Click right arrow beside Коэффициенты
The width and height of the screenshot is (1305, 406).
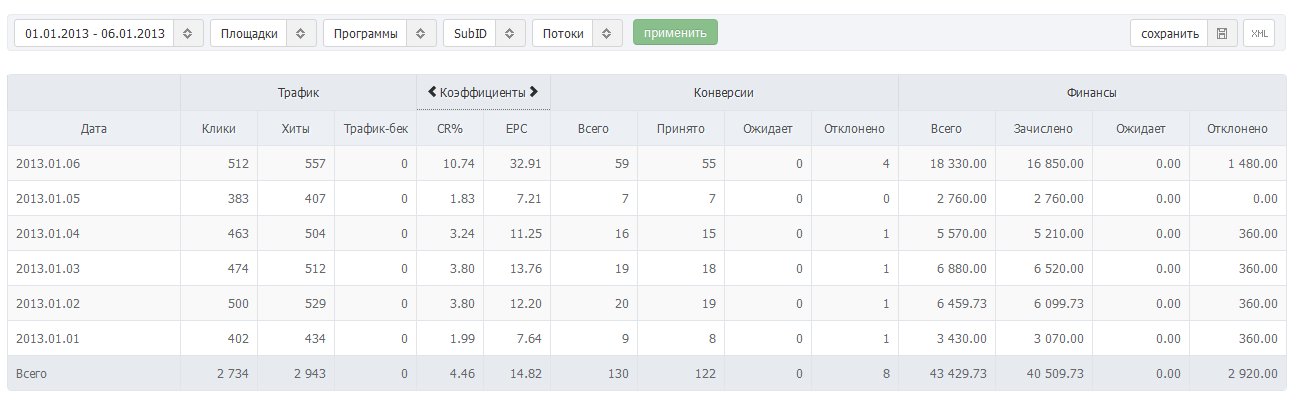[x=535, y=92]
